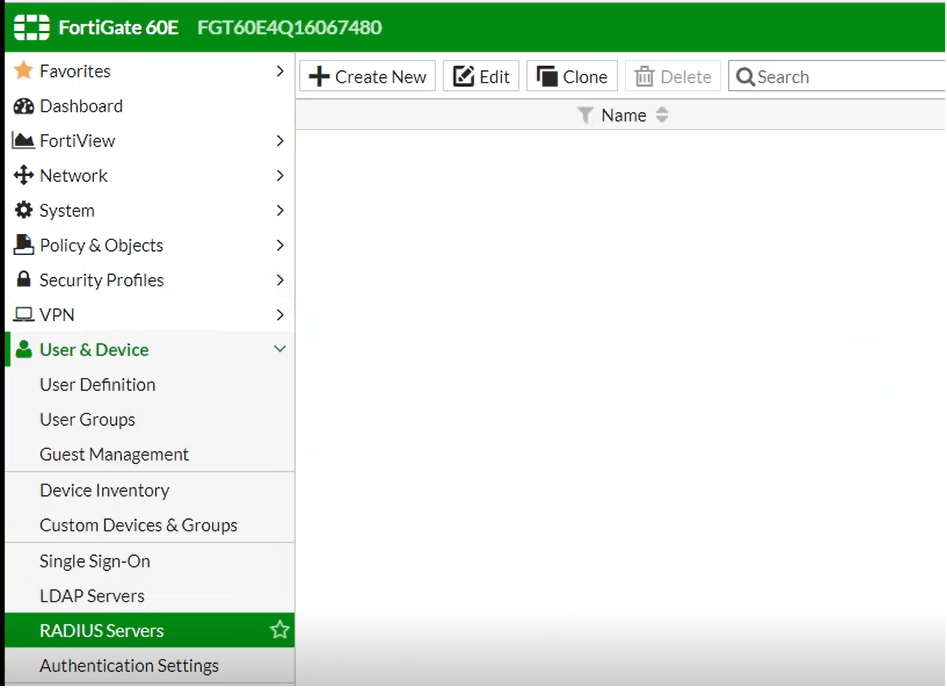
Task: Click the Security Profiles lock icon
Action: click(x=23, y=280)
